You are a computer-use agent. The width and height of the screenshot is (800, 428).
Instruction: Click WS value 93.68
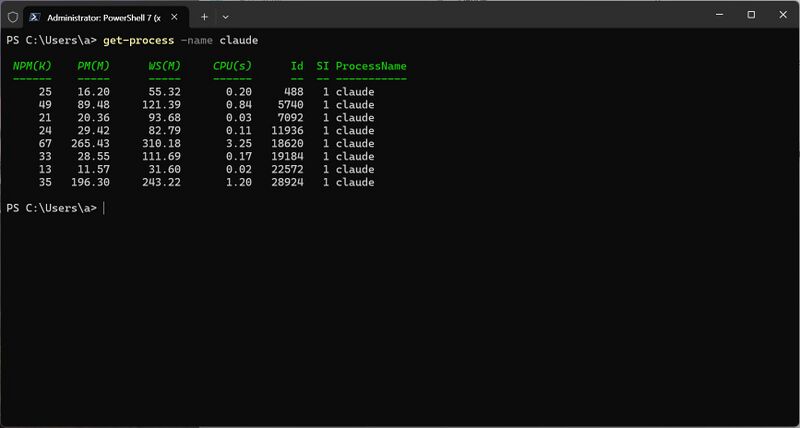(164, 118)
